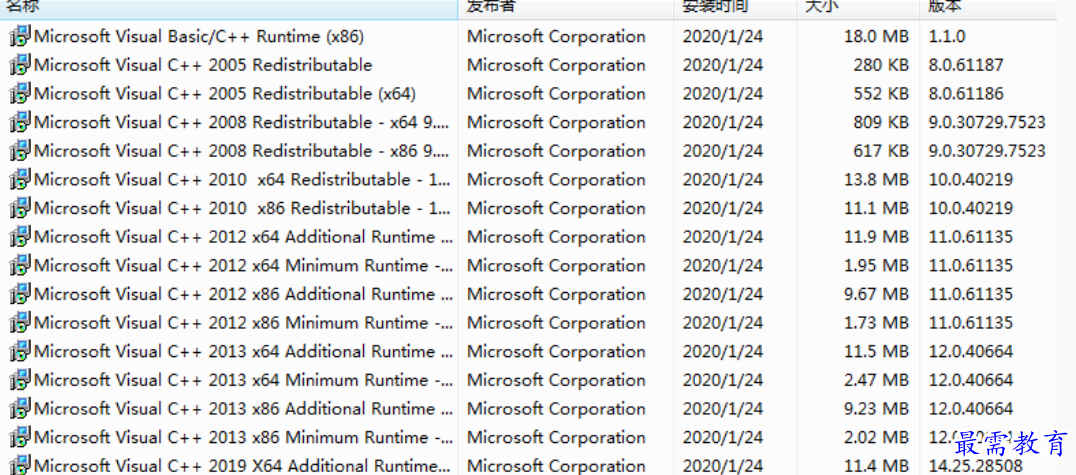Click the icon of C++ 2012 x64 Minimum Runtime
Image resolution: width=1076 pixels, height=475 pixels.
[20, 265]
